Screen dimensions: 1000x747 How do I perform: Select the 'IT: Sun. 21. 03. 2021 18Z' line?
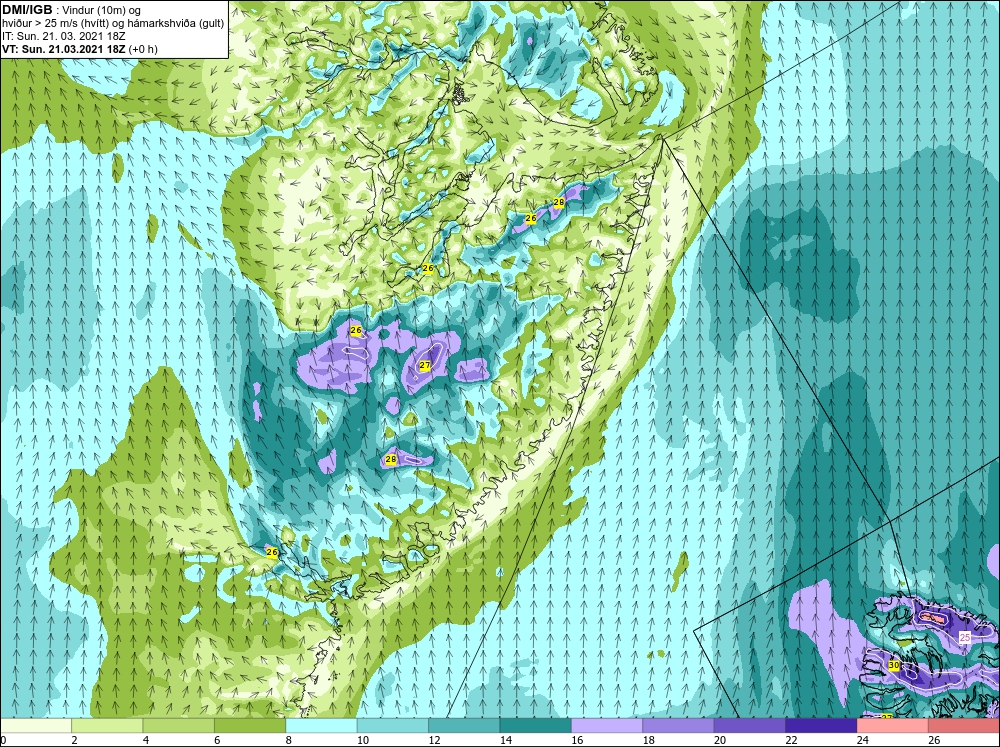64,36
